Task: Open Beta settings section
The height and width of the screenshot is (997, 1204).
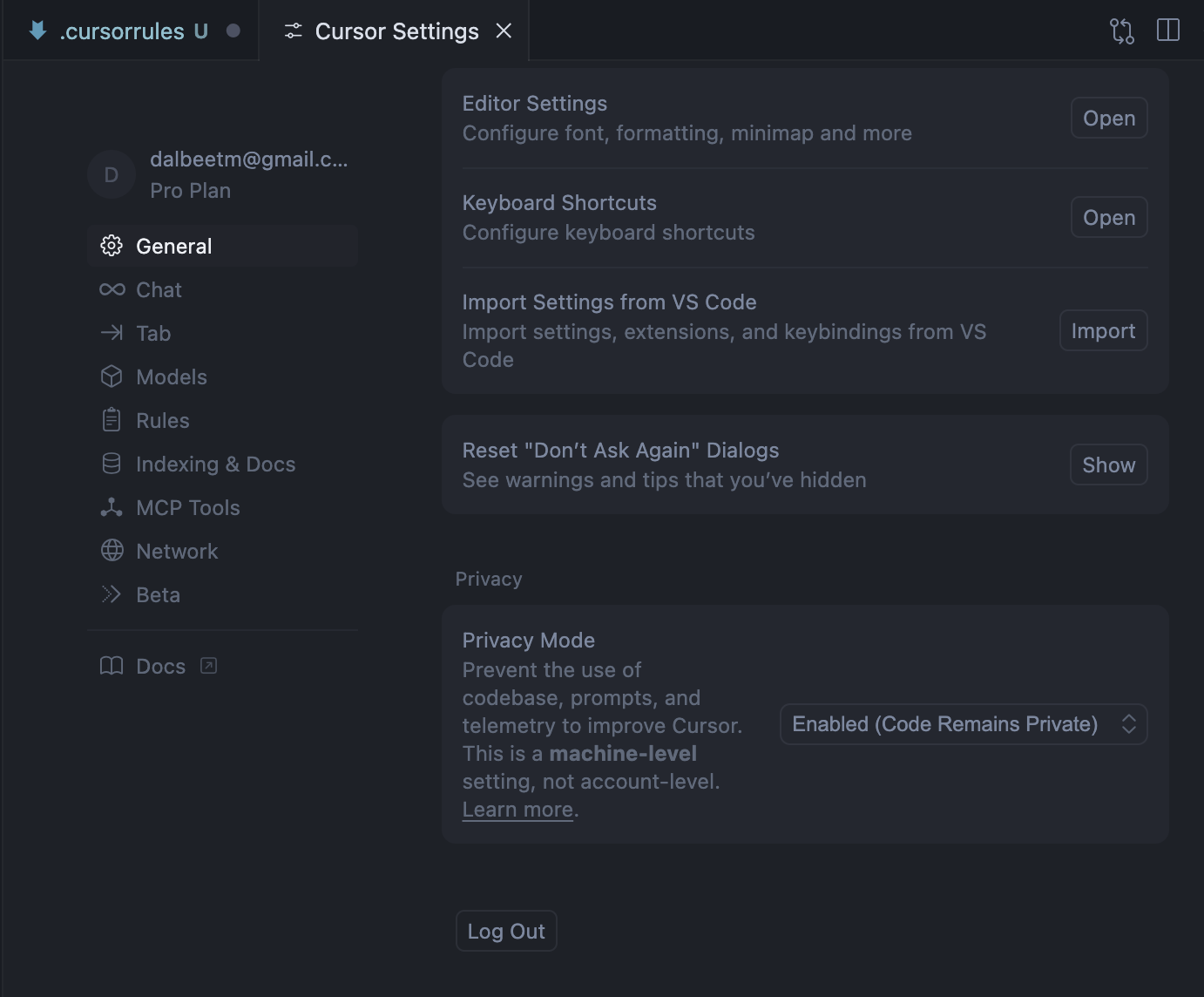Action: pyautogui.click(x=223, y=594)
